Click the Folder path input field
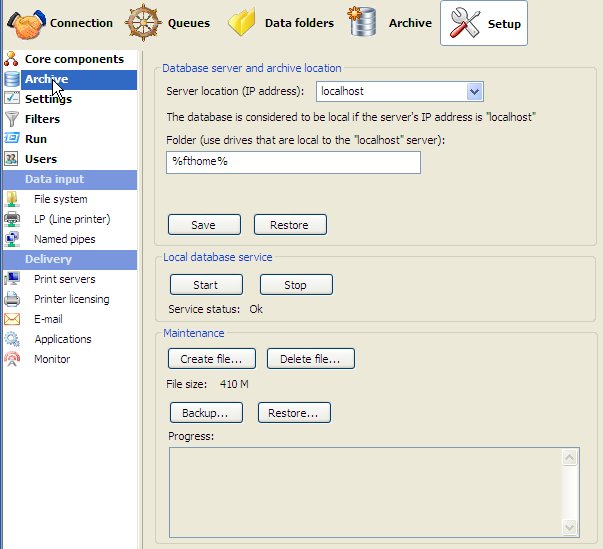The image size is (603, 549). click(293, 162)
